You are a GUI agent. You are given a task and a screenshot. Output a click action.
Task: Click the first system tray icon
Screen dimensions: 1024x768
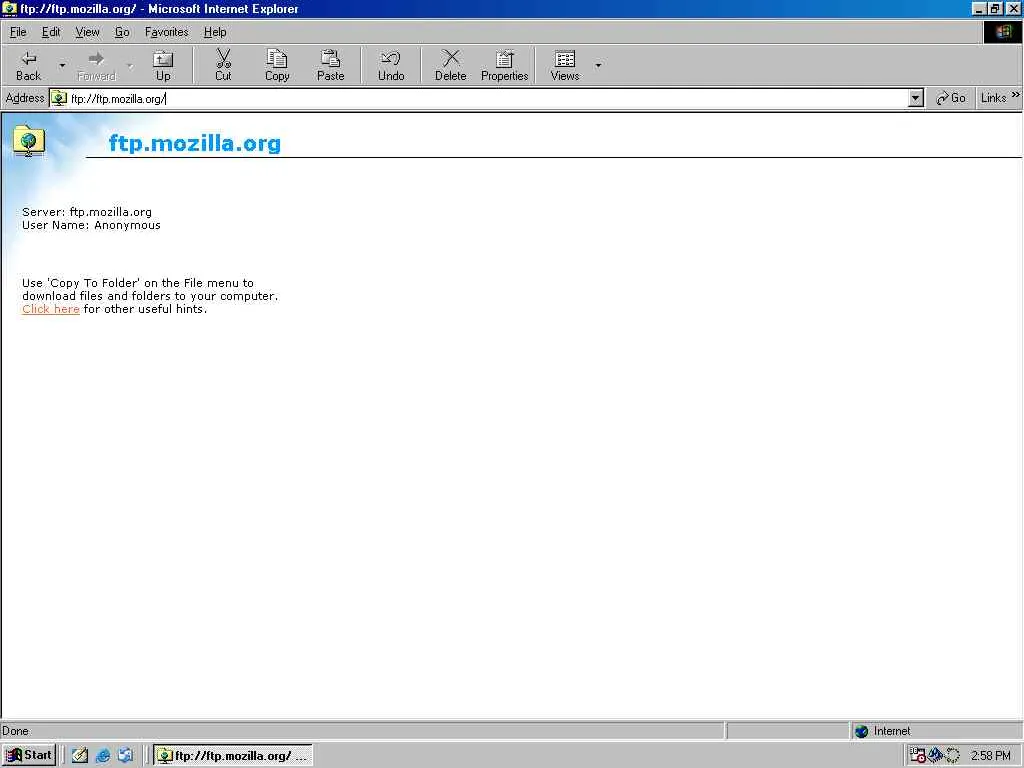(x=918, y=756)
